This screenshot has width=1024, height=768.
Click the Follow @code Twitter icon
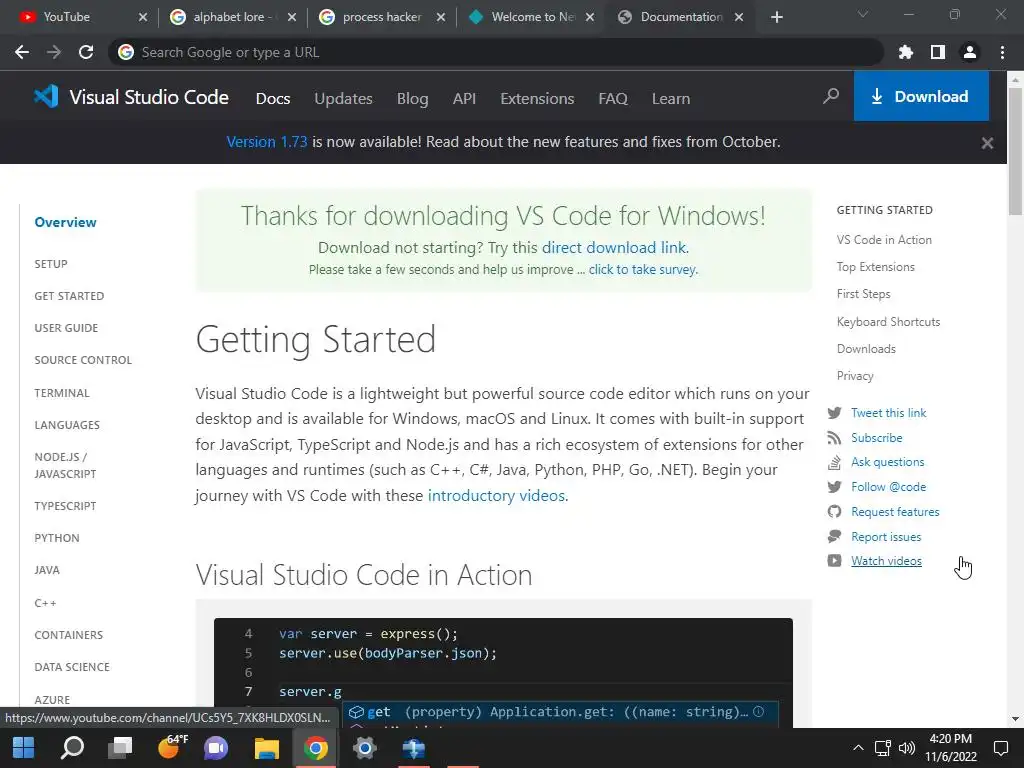pyautogui.click(x=834, y=487)
